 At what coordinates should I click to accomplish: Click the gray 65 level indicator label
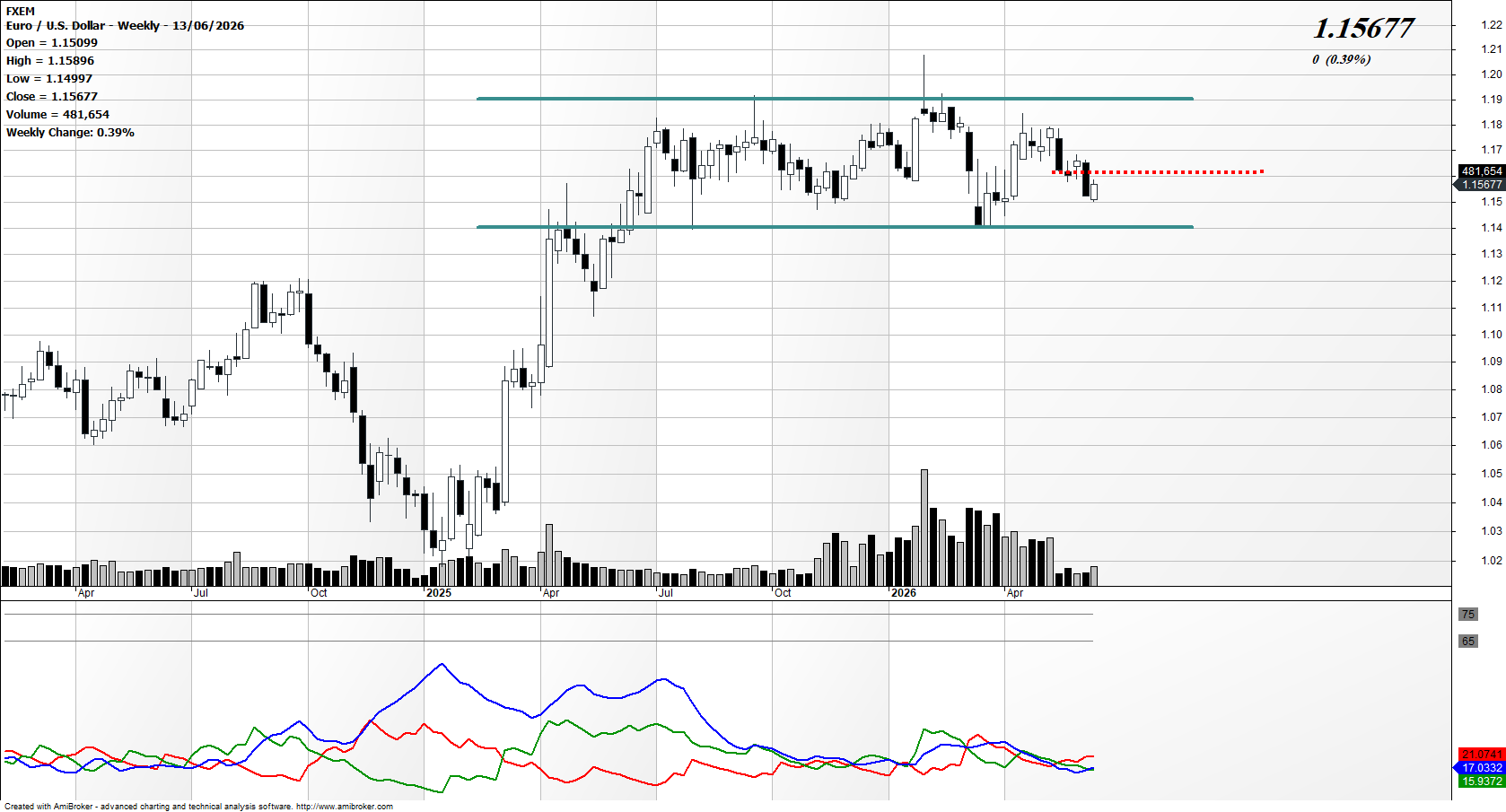[1468, 642]
